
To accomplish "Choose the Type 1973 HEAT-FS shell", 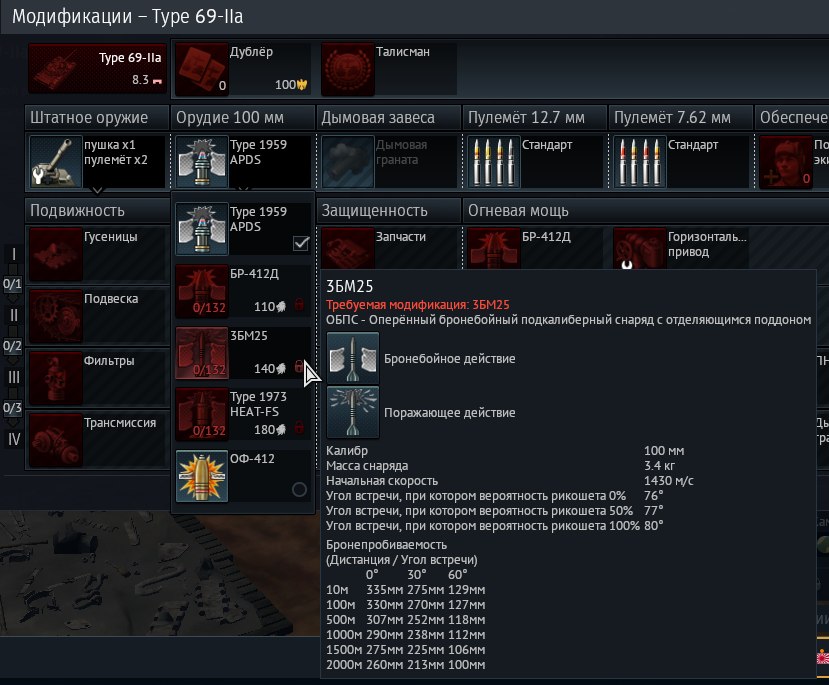I will point(243,414).
